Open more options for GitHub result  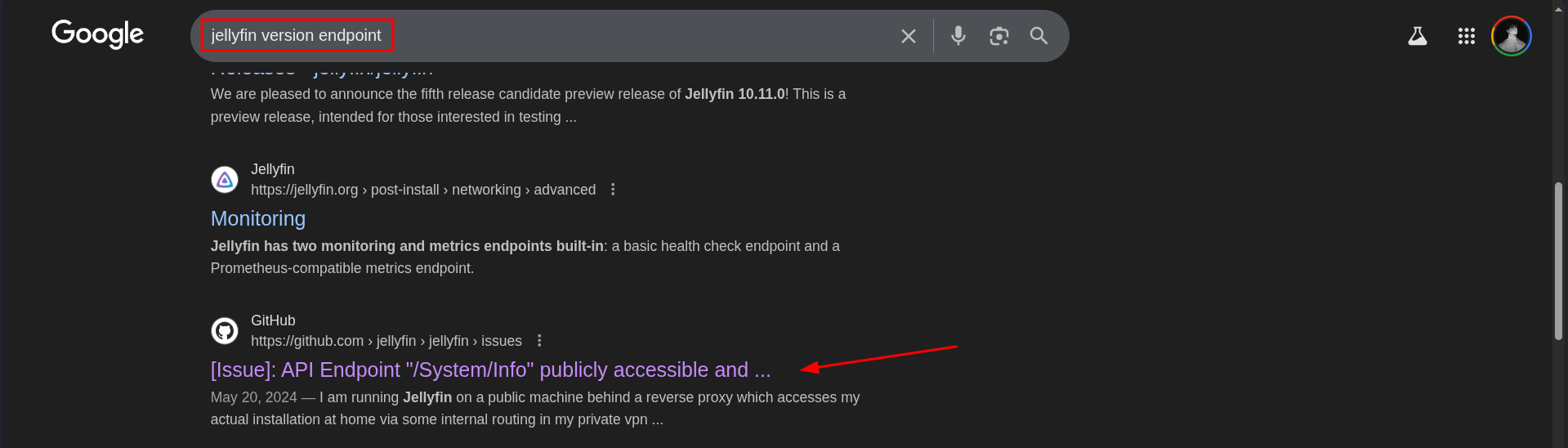pos(539,341)
